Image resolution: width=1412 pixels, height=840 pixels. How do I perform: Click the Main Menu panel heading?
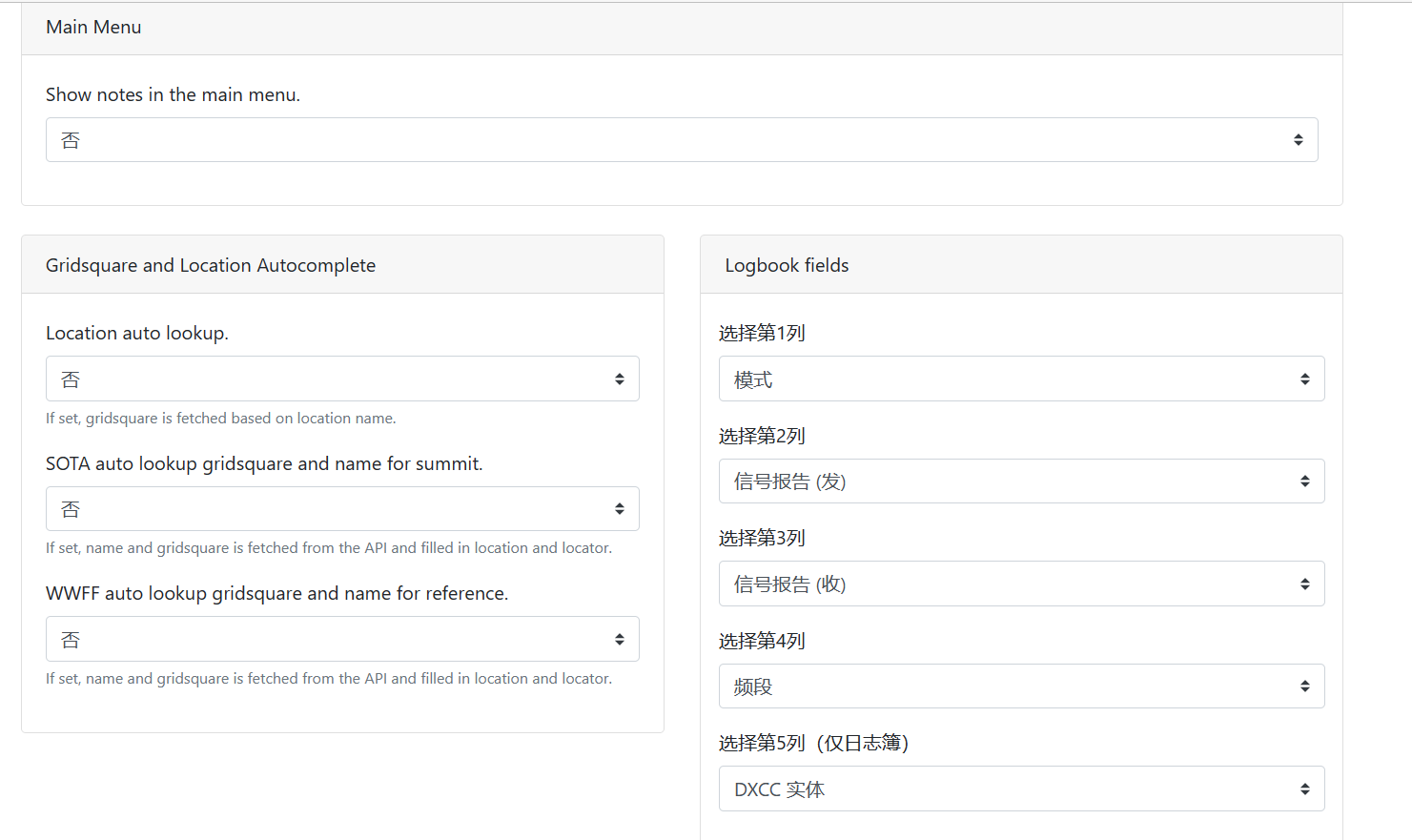[93, 27]
